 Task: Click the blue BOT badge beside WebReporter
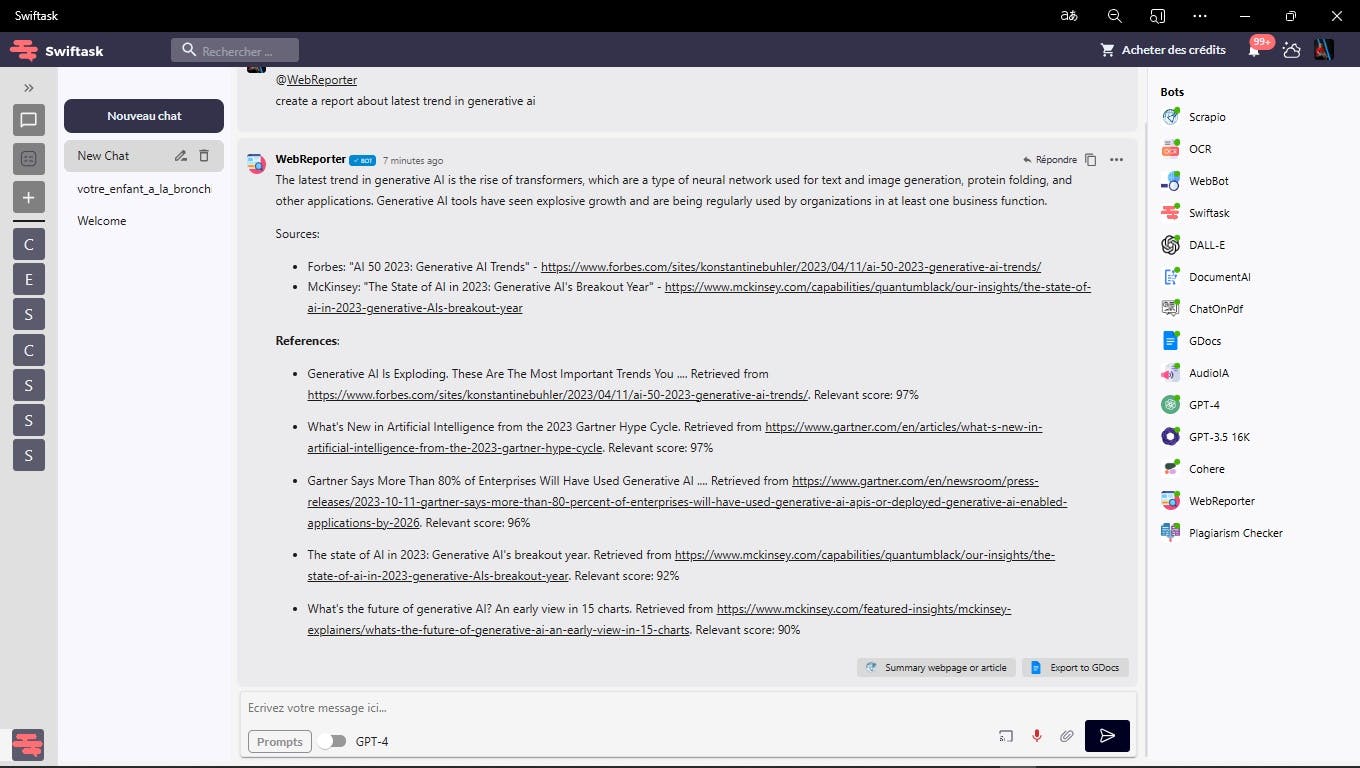click(x=362, y=160)
